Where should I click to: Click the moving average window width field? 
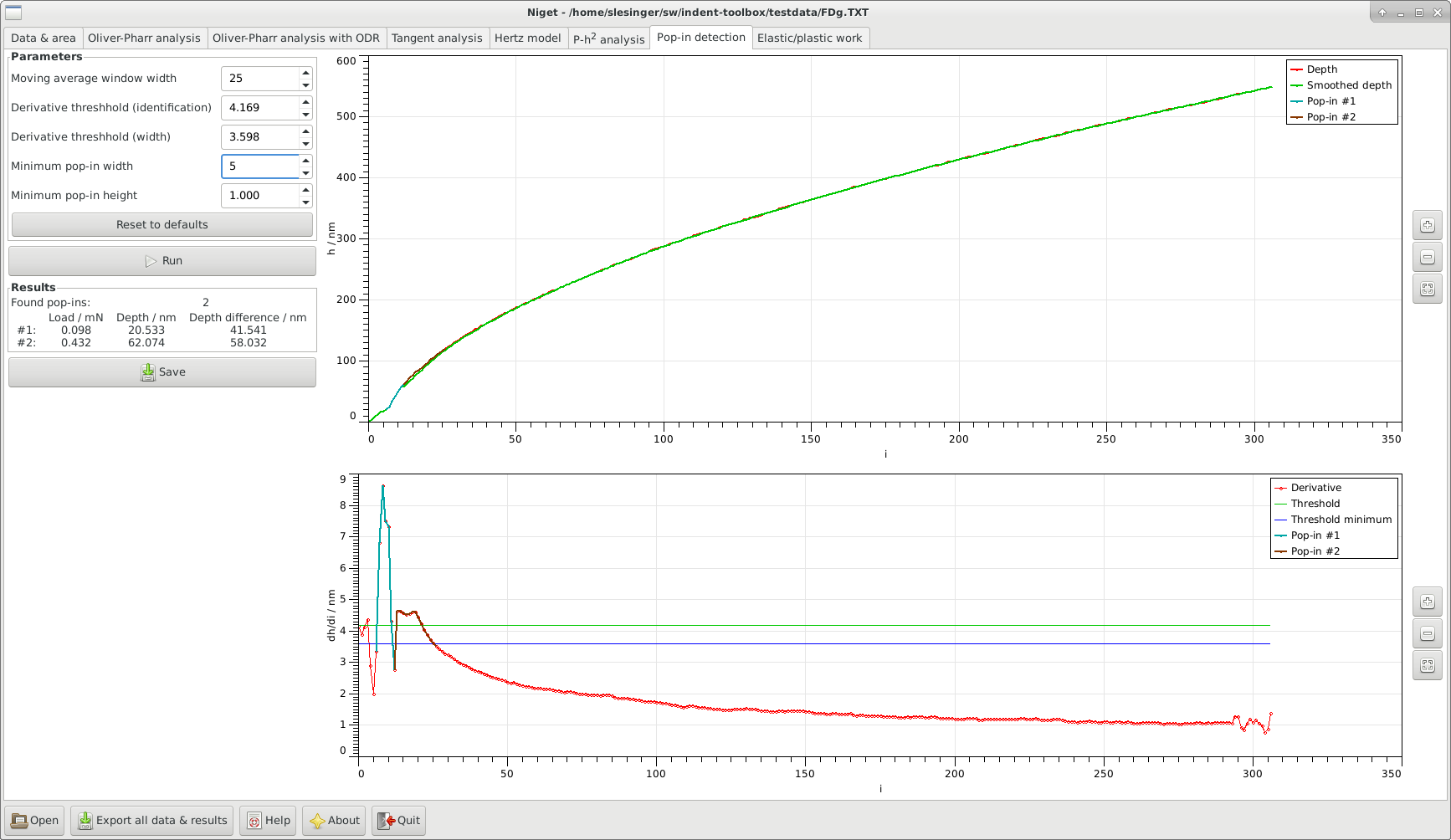click(260, 79)
